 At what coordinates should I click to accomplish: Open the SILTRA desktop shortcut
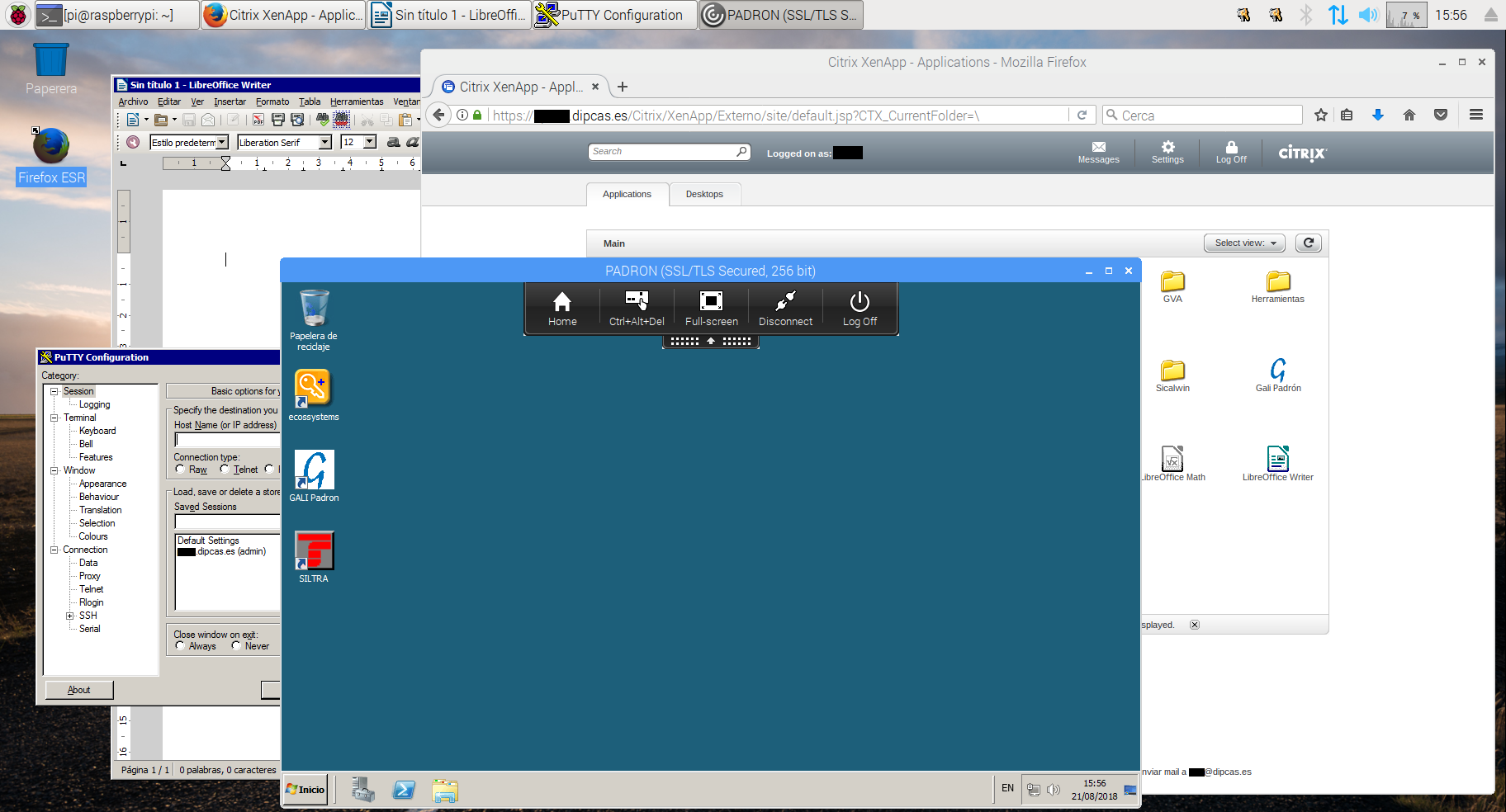[x=314, y=556]
